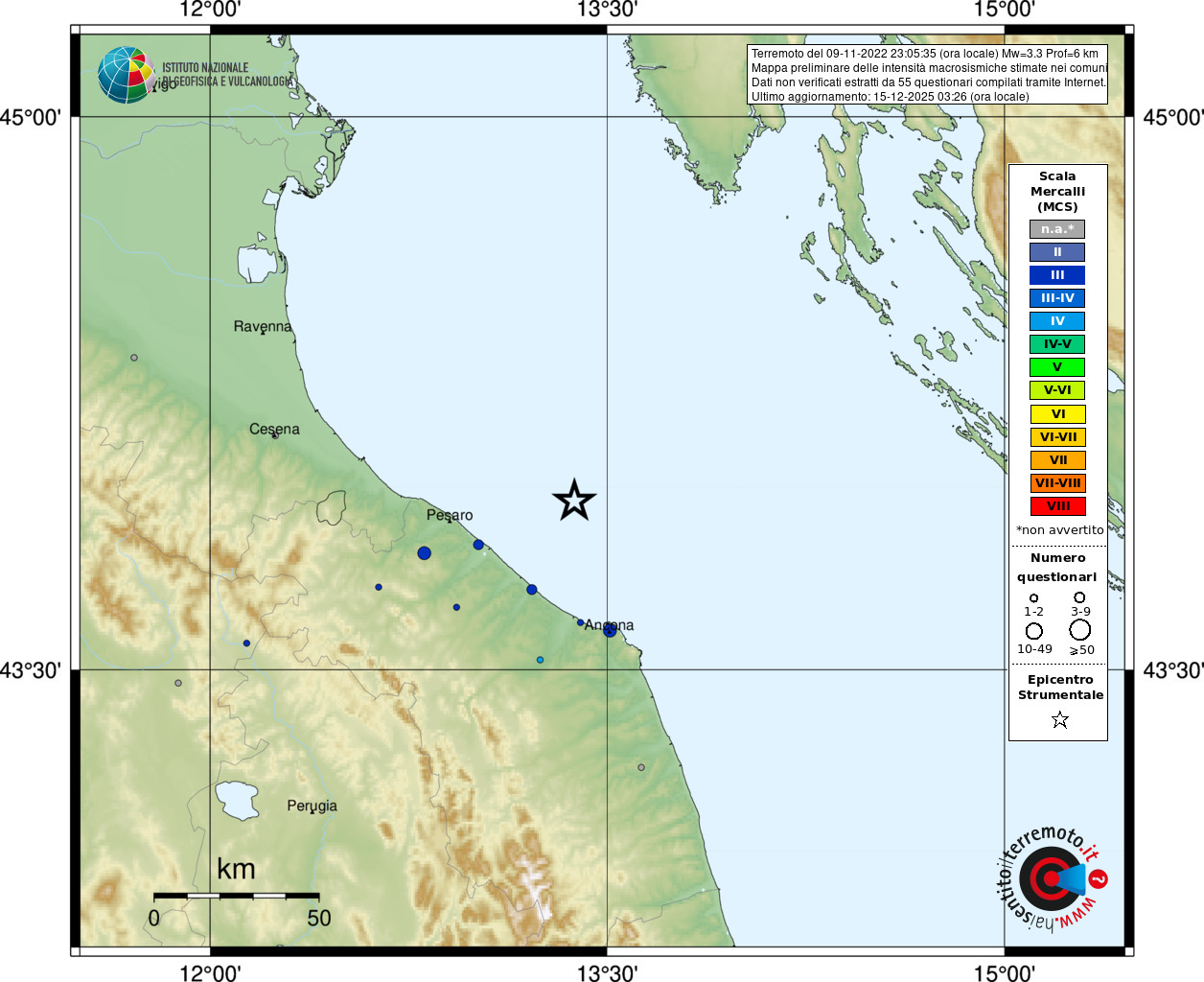The image size is (1204, 982).
Task: Click the top 15°00' longitude label
Action: click(1005, 10)
